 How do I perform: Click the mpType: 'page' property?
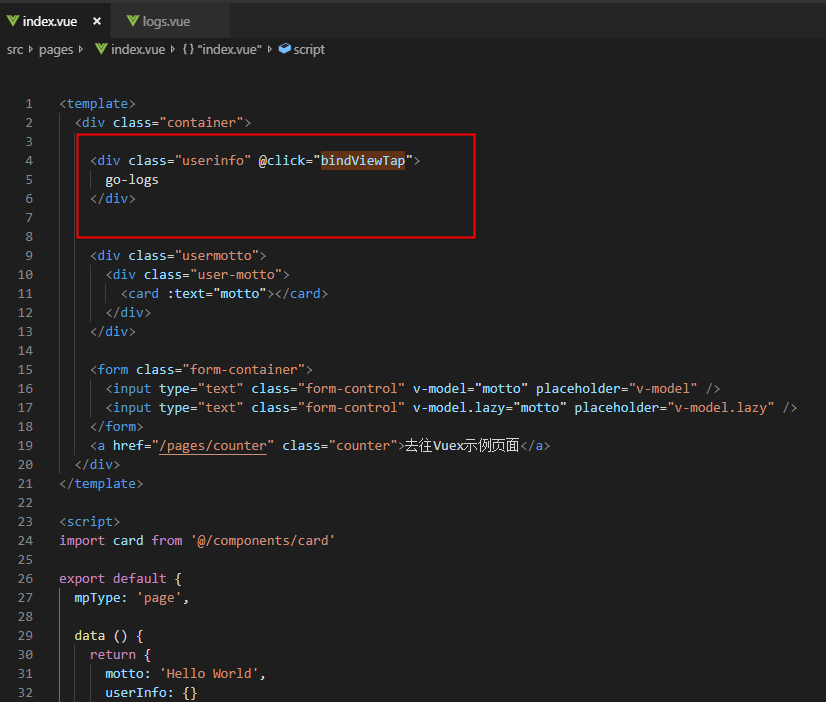128,598
